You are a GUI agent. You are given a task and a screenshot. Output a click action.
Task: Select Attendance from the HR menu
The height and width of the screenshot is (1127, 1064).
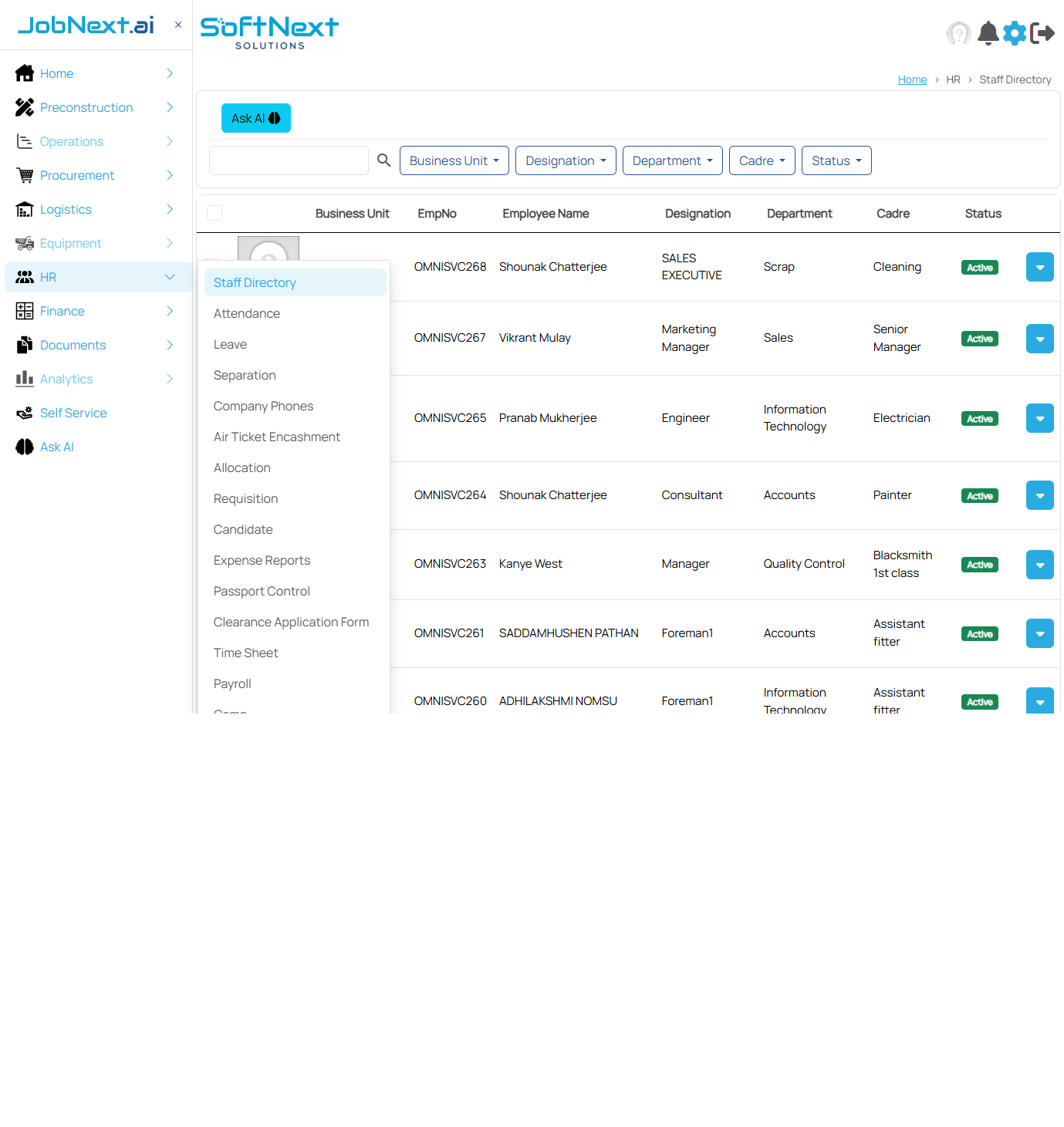(246, 313)
